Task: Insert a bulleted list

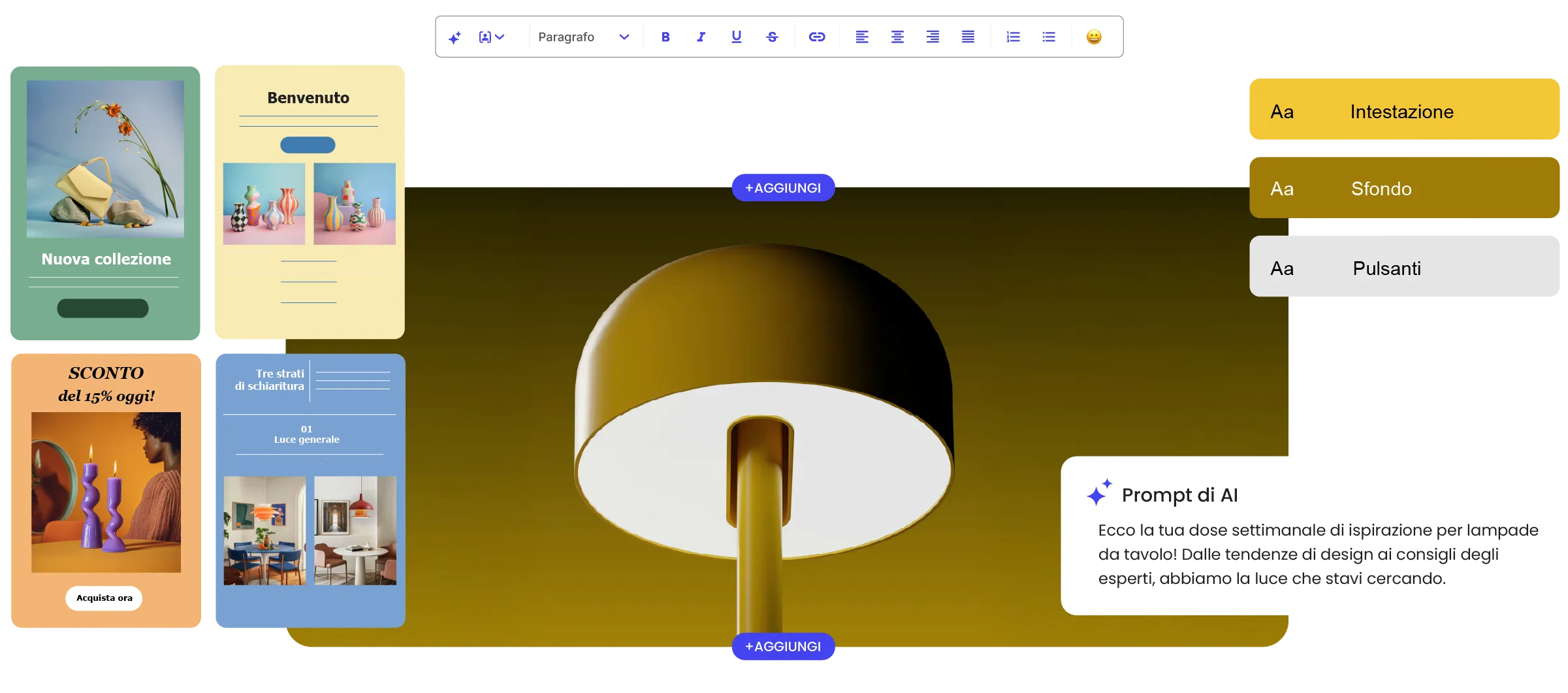Action: coord(1049,37)
